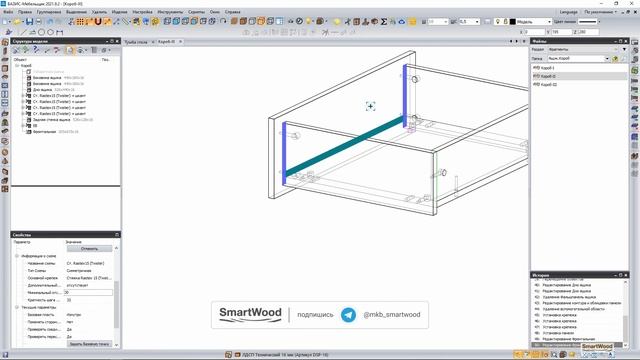Toggle the layer lock icon

tap(505, 22)
